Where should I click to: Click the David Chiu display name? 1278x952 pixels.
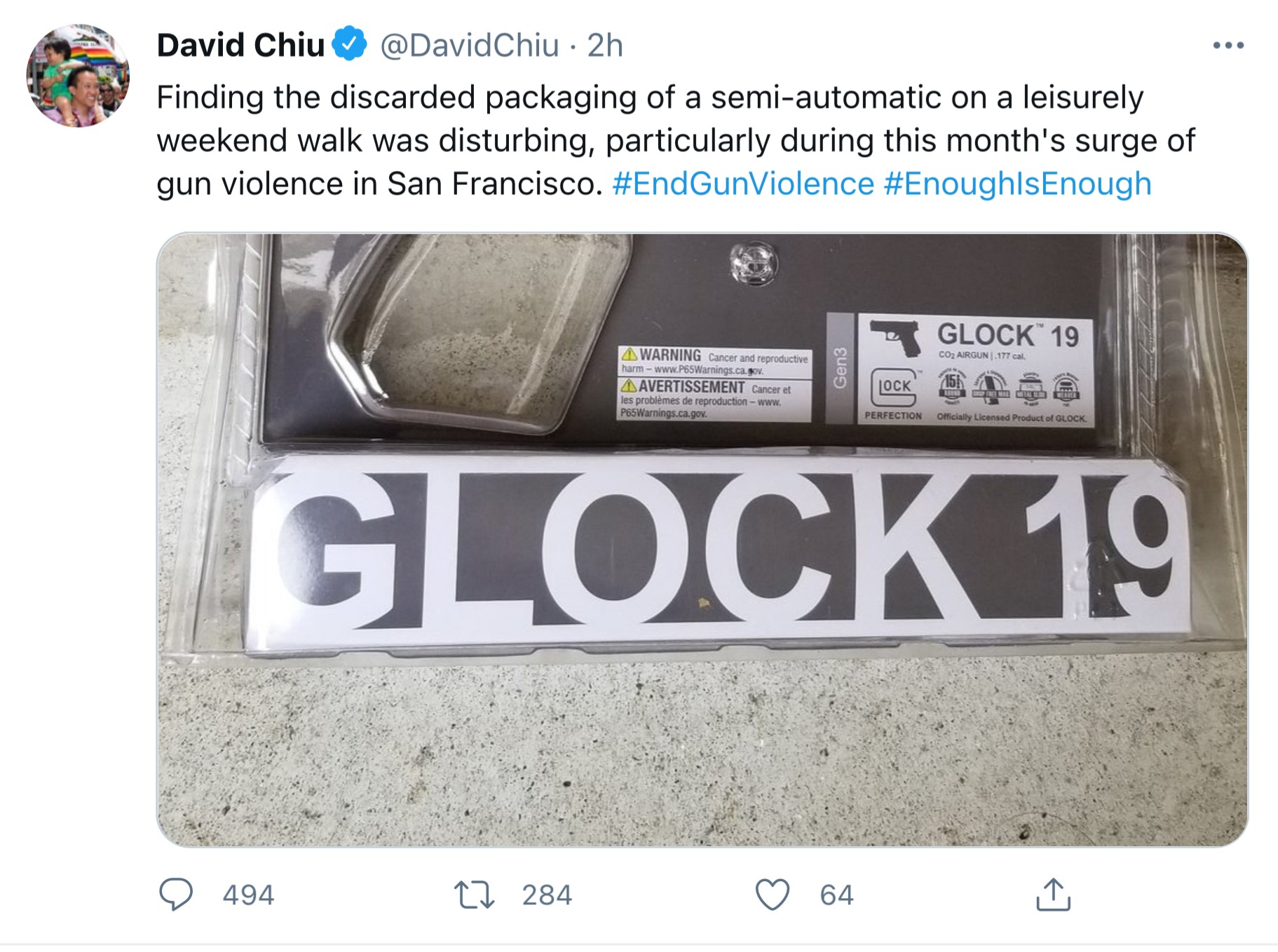(x=240, y=46)
